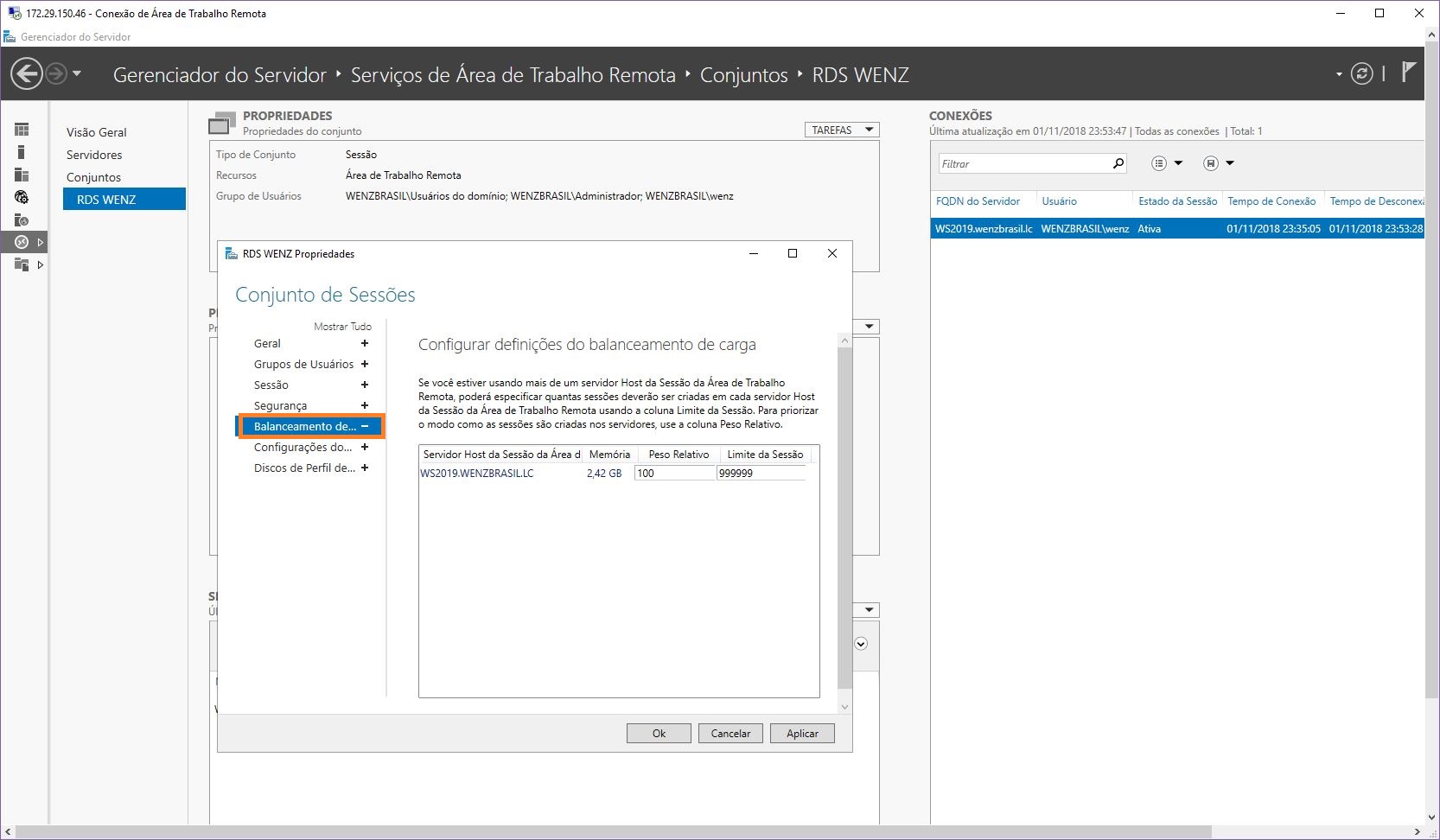Click the Peso Relativo field with 100
The width and height of the screenshot is (1440, 840).
[675, 473]
